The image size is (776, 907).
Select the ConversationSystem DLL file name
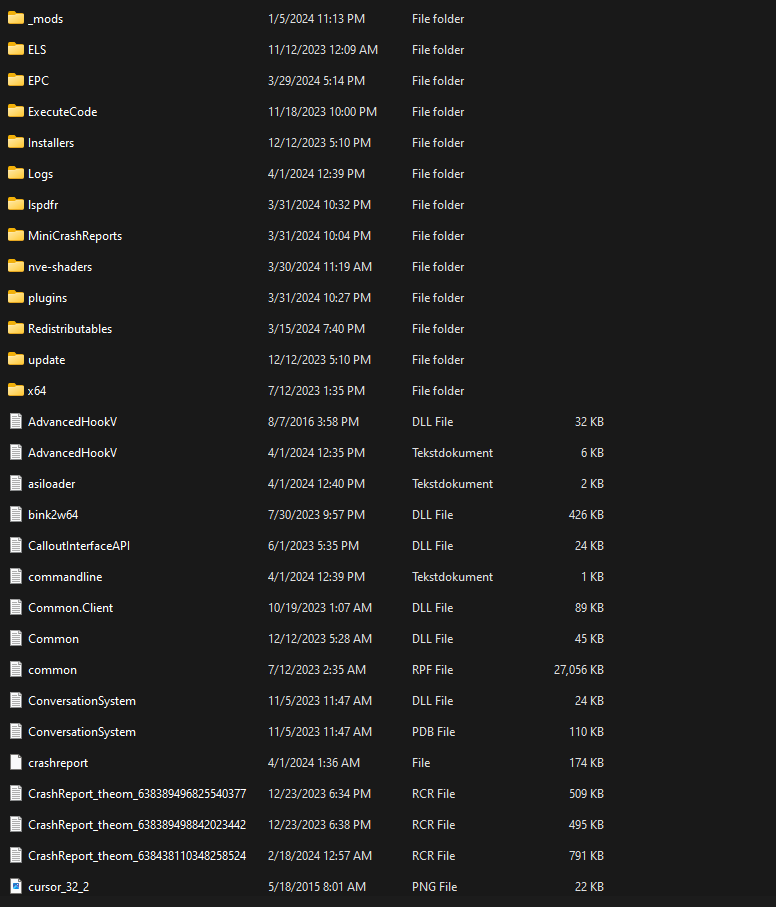coord(82,701)
